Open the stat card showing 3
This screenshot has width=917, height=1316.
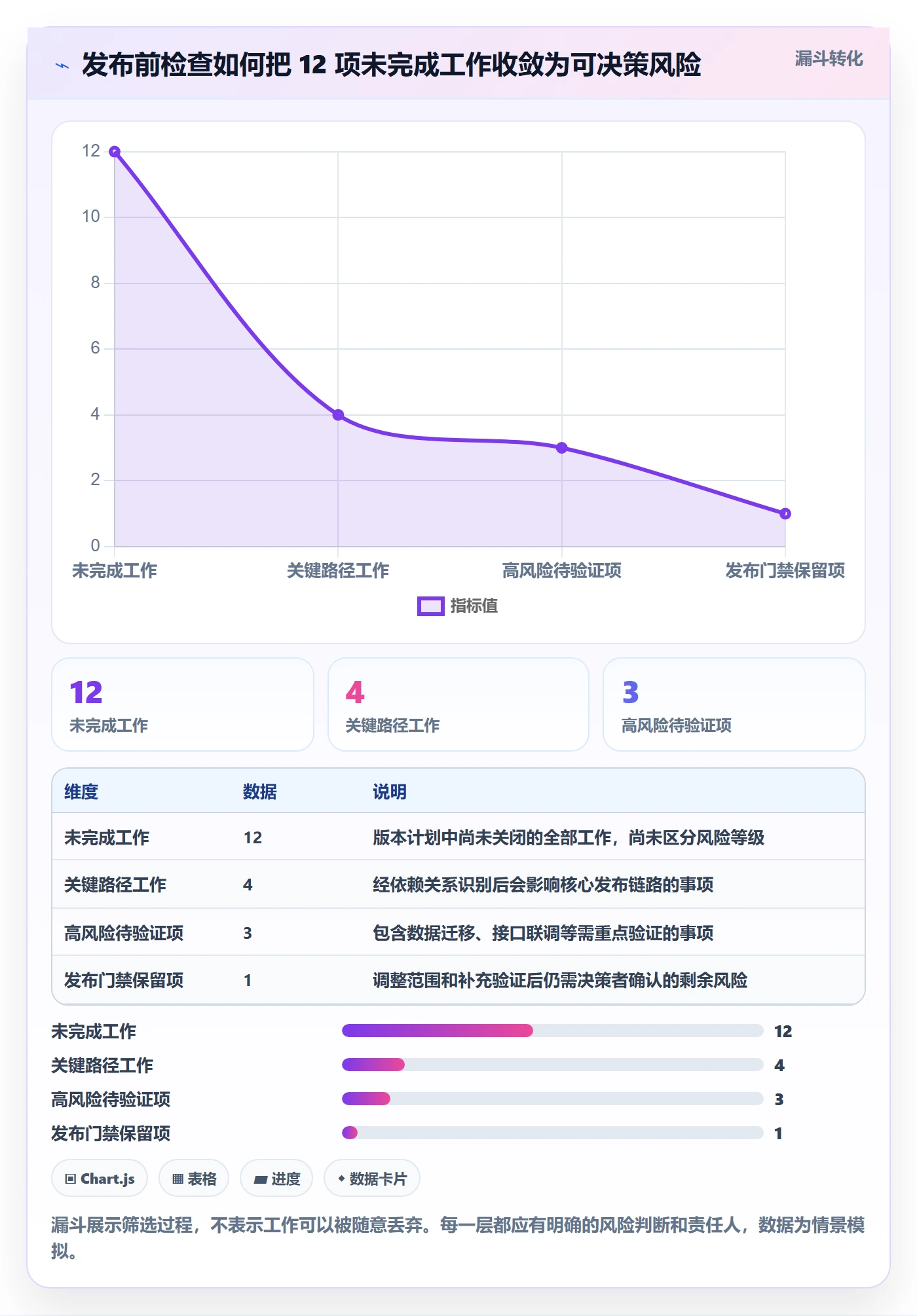(734, 704)
